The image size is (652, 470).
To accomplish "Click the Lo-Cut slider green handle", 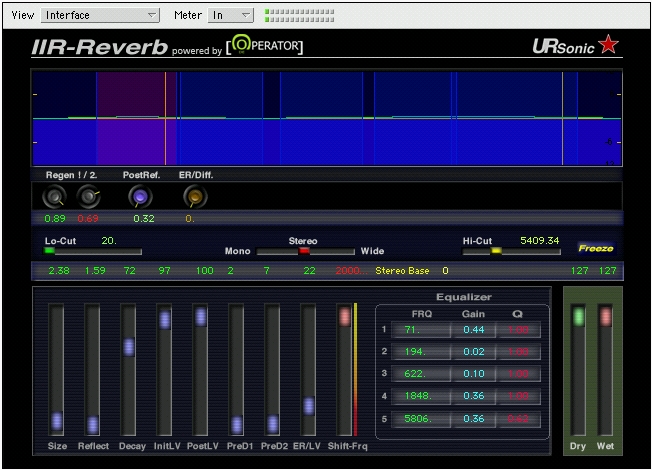I will 49,250.
